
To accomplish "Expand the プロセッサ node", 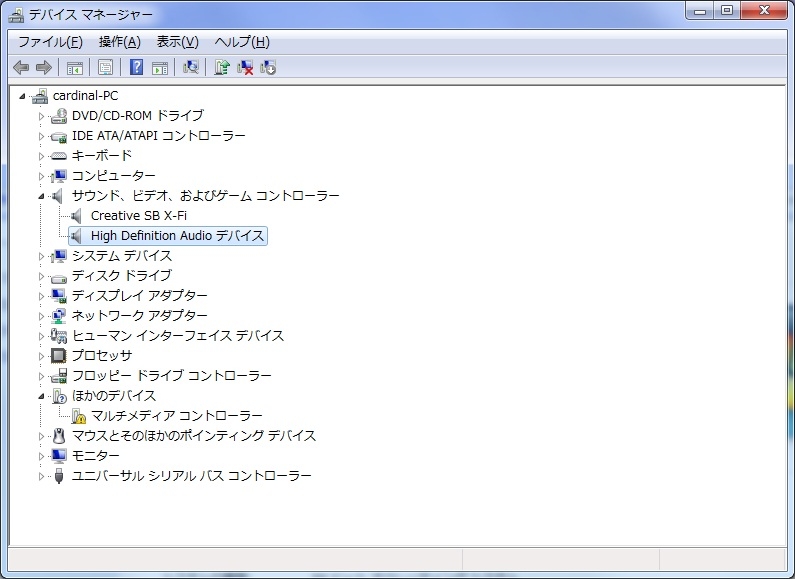I will tap(42, 356).
